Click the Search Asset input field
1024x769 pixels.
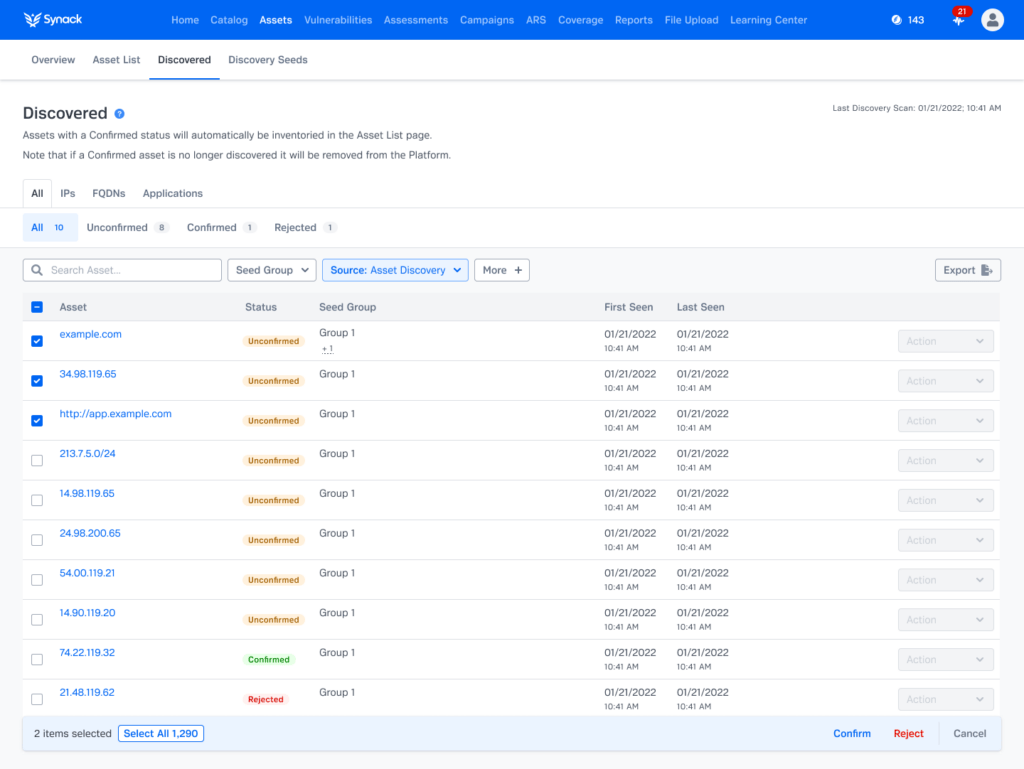pos(130,270)
